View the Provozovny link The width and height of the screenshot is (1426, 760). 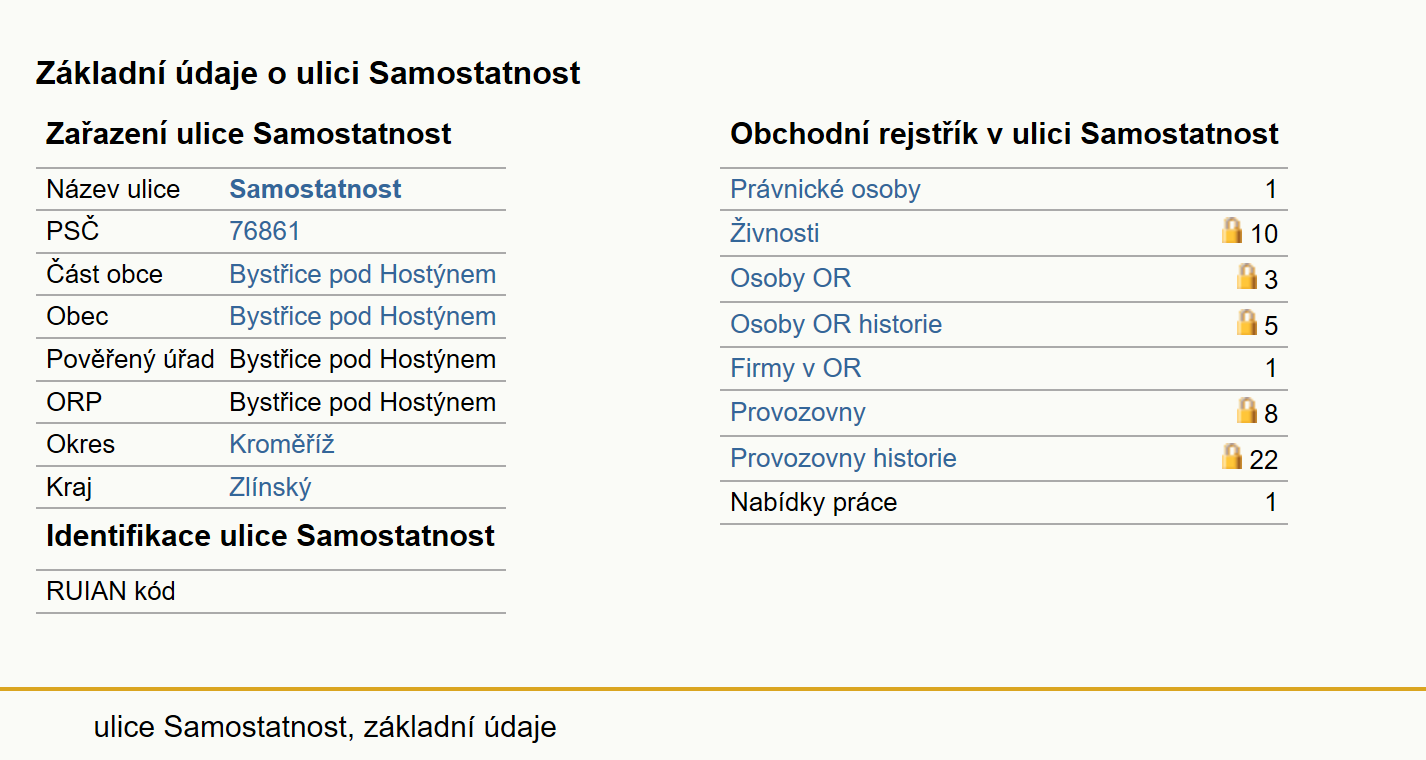(x=797, y=412)
